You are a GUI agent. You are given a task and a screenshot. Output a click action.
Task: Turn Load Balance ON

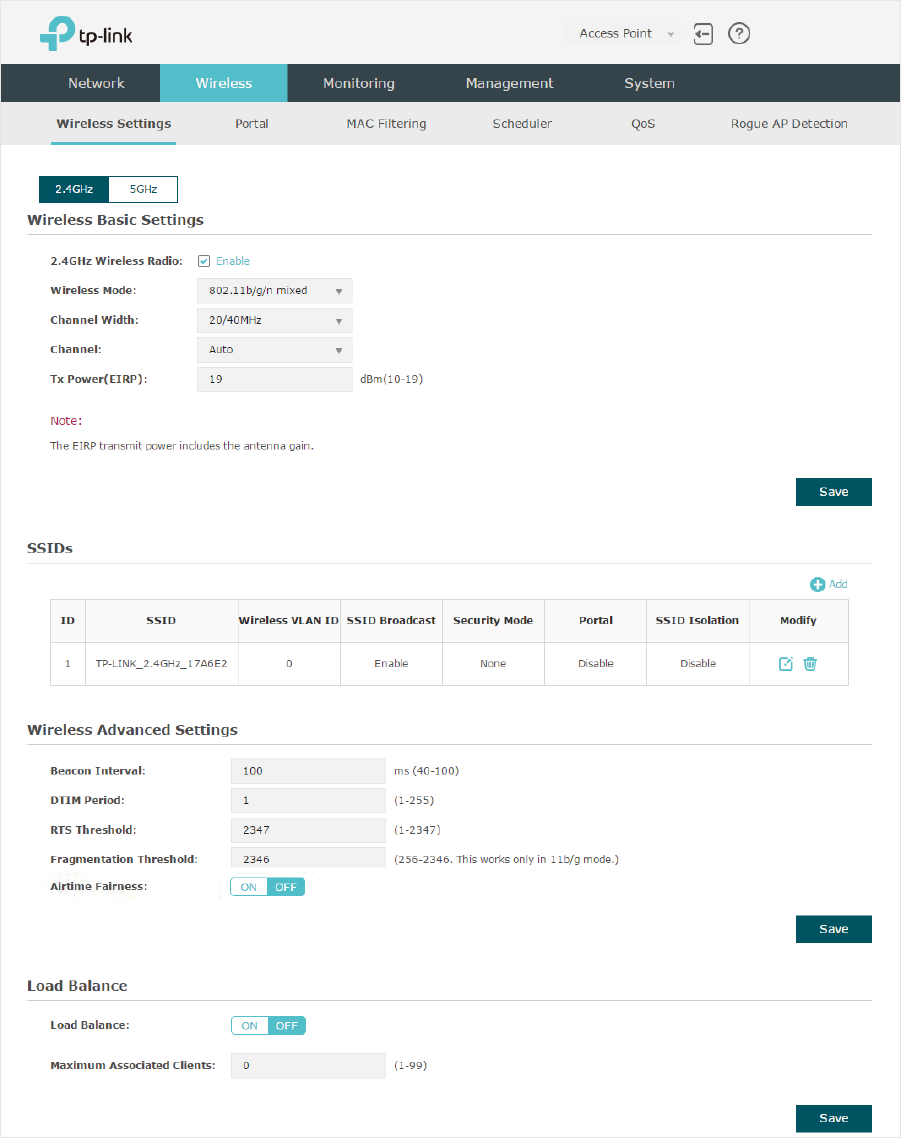tap(249, 1026)
